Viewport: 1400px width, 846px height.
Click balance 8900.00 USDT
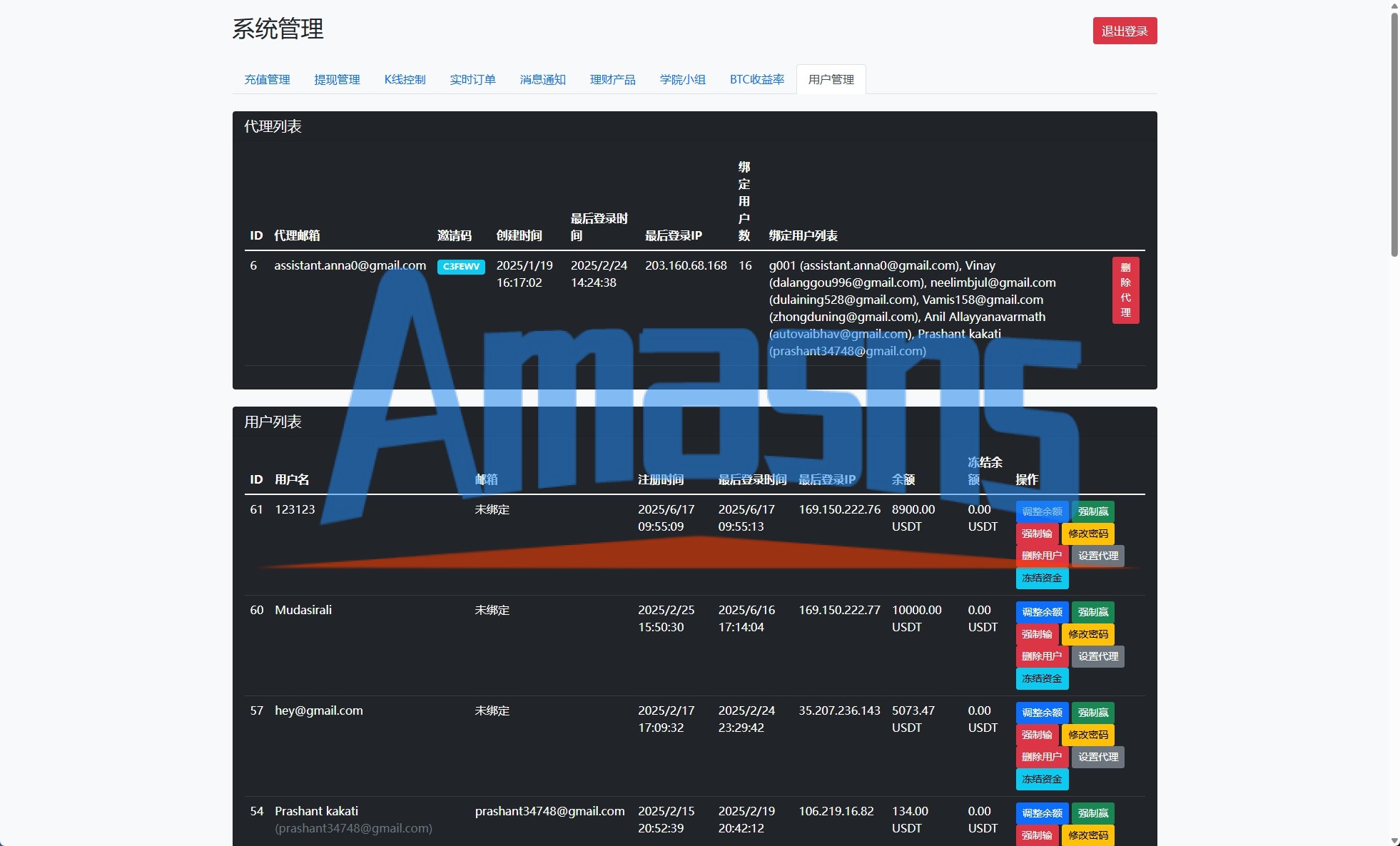913,518
